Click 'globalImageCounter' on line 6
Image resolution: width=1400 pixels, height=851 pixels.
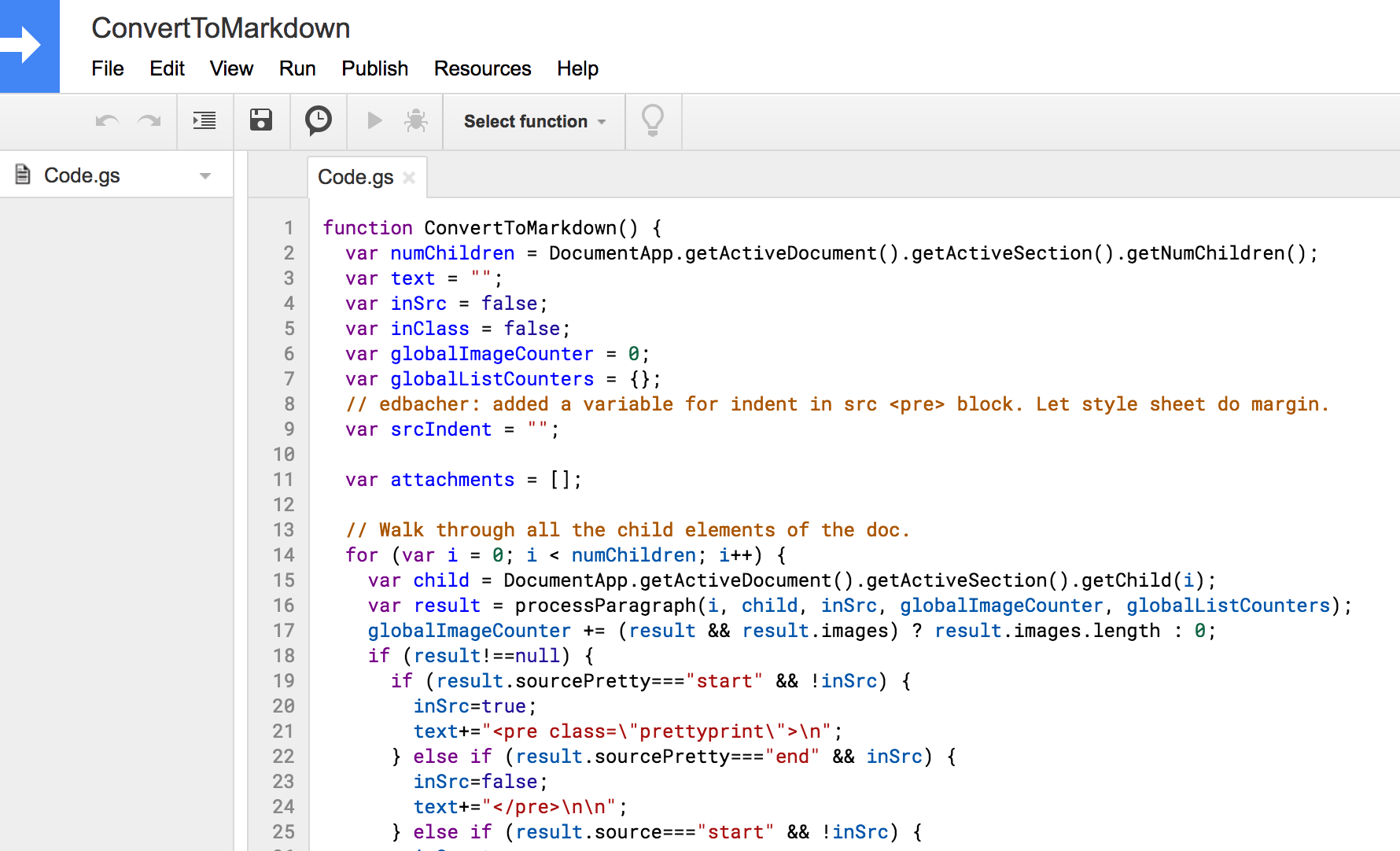coord(492,354)
